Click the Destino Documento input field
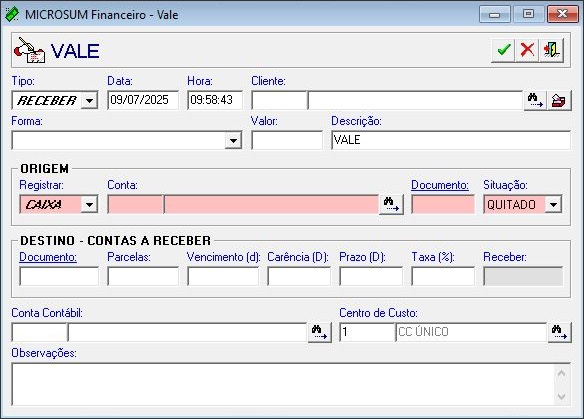Viewport: 584px width, 419px height. [x=59, y=276]
